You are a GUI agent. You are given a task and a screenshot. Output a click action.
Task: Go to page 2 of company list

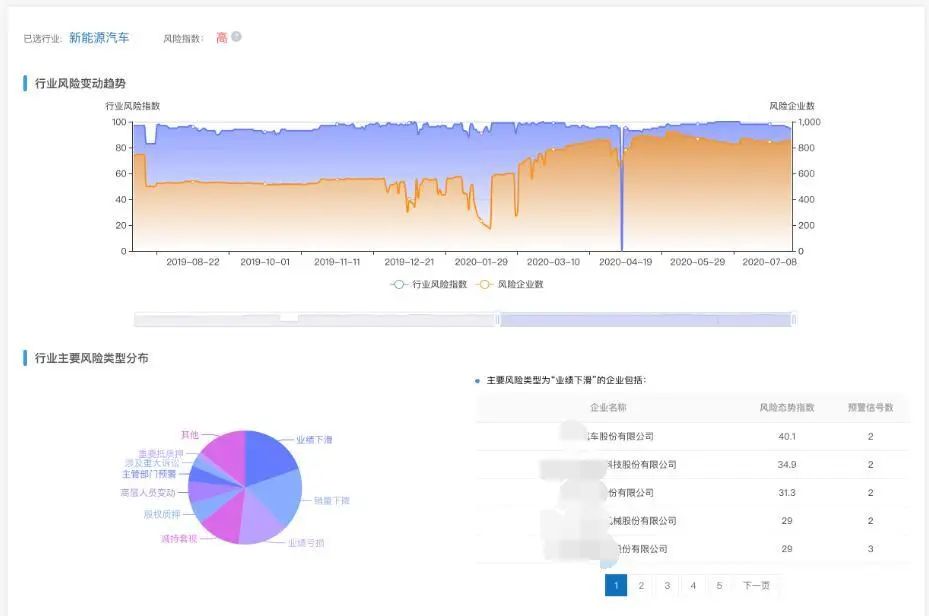coord(641,586)
